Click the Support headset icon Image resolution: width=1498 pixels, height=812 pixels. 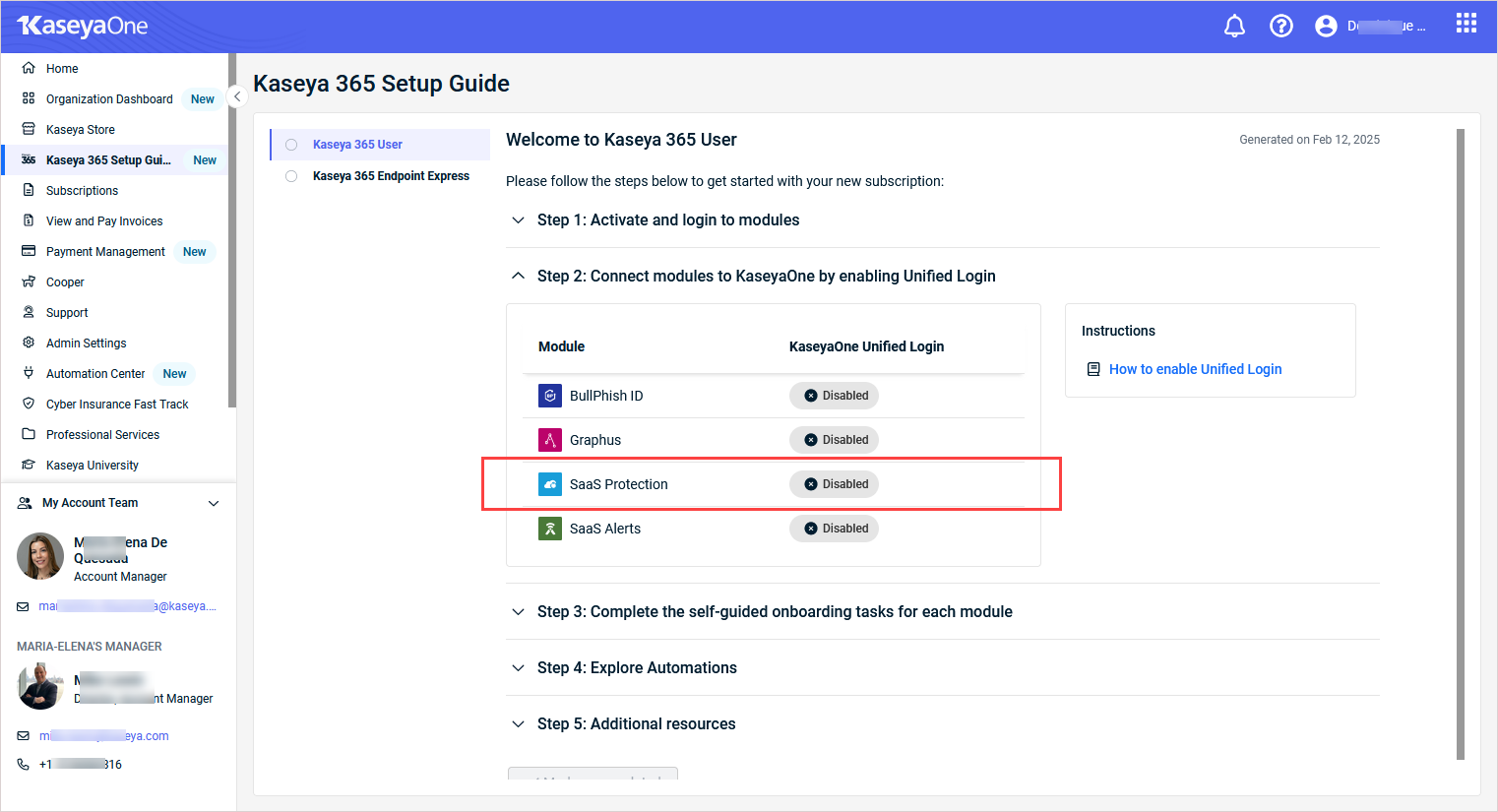pyautogui.click(x=29, y=312)
